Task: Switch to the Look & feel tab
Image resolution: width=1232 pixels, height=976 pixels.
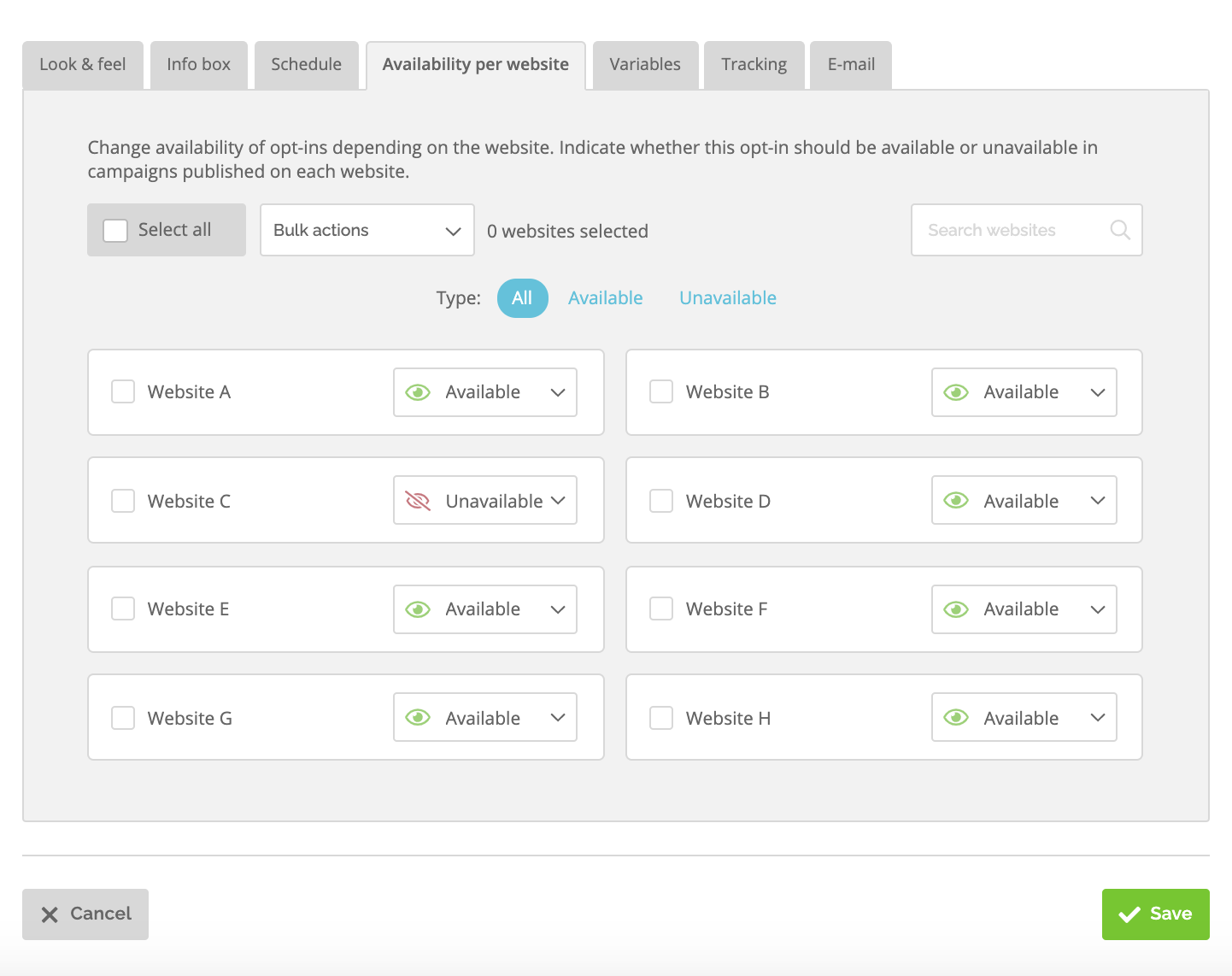Action: 83,65
